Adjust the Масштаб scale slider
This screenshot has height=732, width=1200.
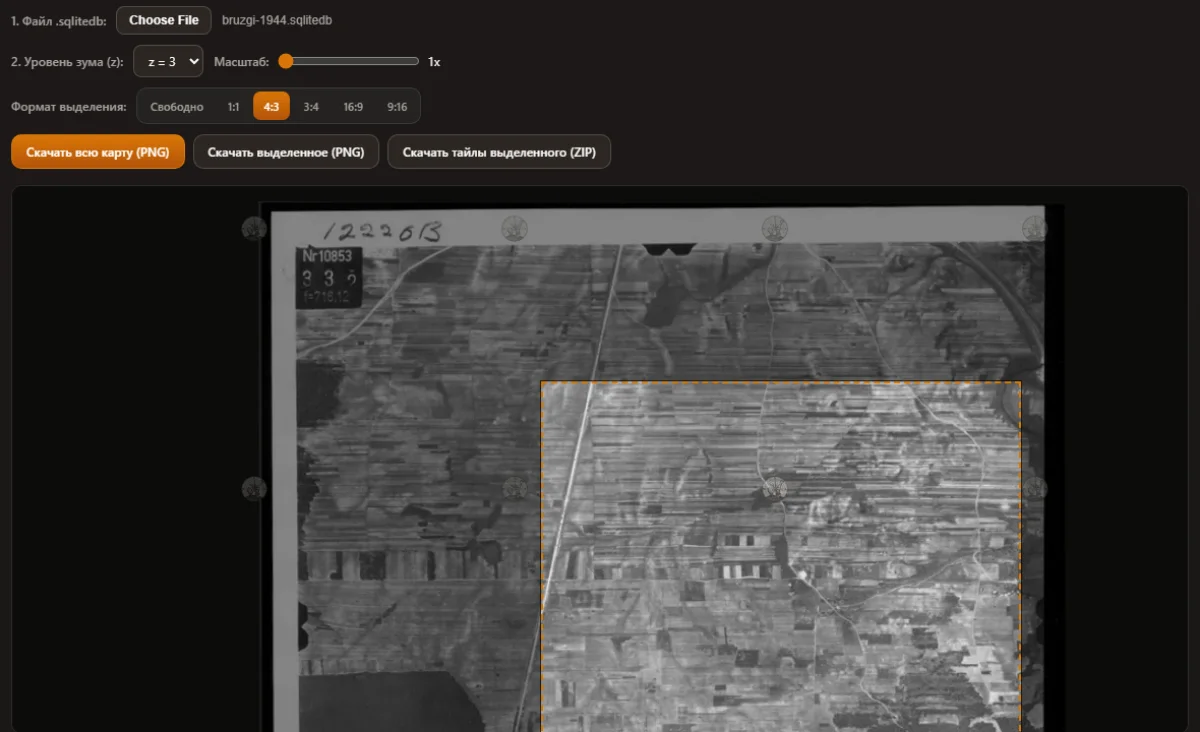tap(348, 61)
